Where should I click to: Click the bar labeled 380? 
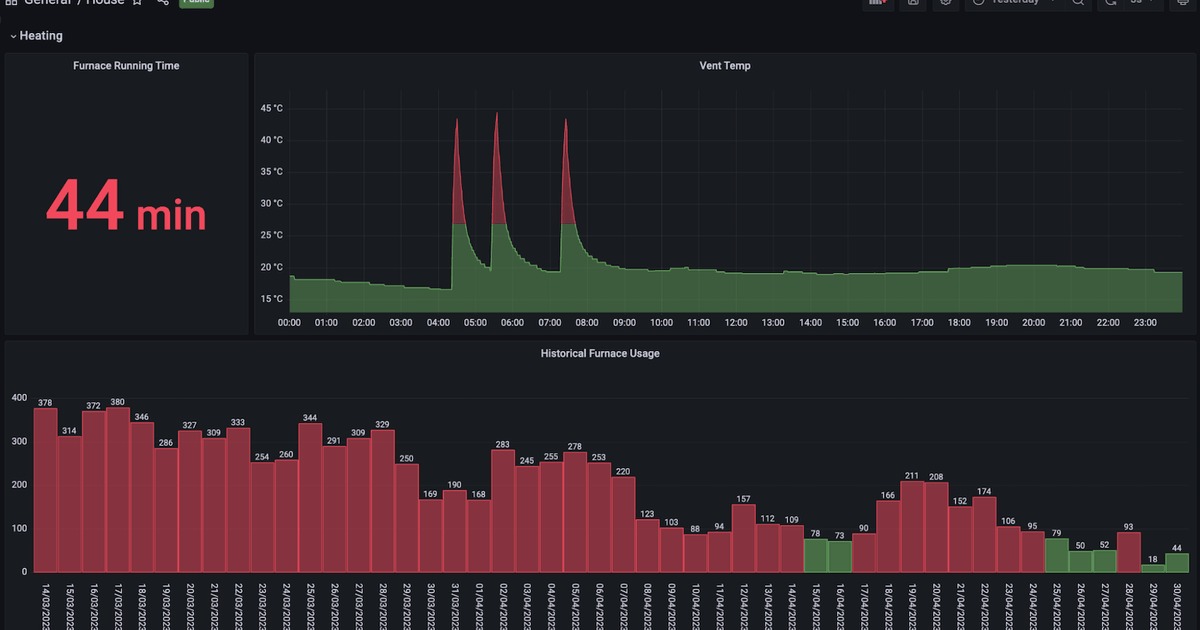(x=117, y=489)
